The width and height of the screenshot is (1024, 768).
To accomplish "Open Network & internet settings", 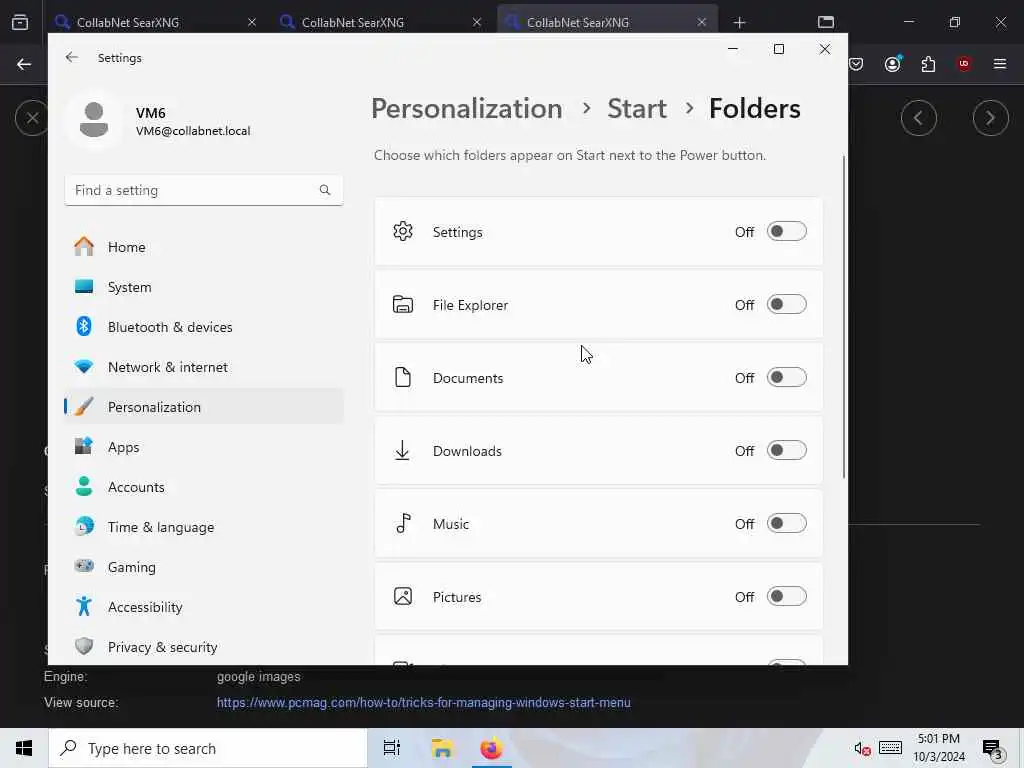I will tap(204, 367).
